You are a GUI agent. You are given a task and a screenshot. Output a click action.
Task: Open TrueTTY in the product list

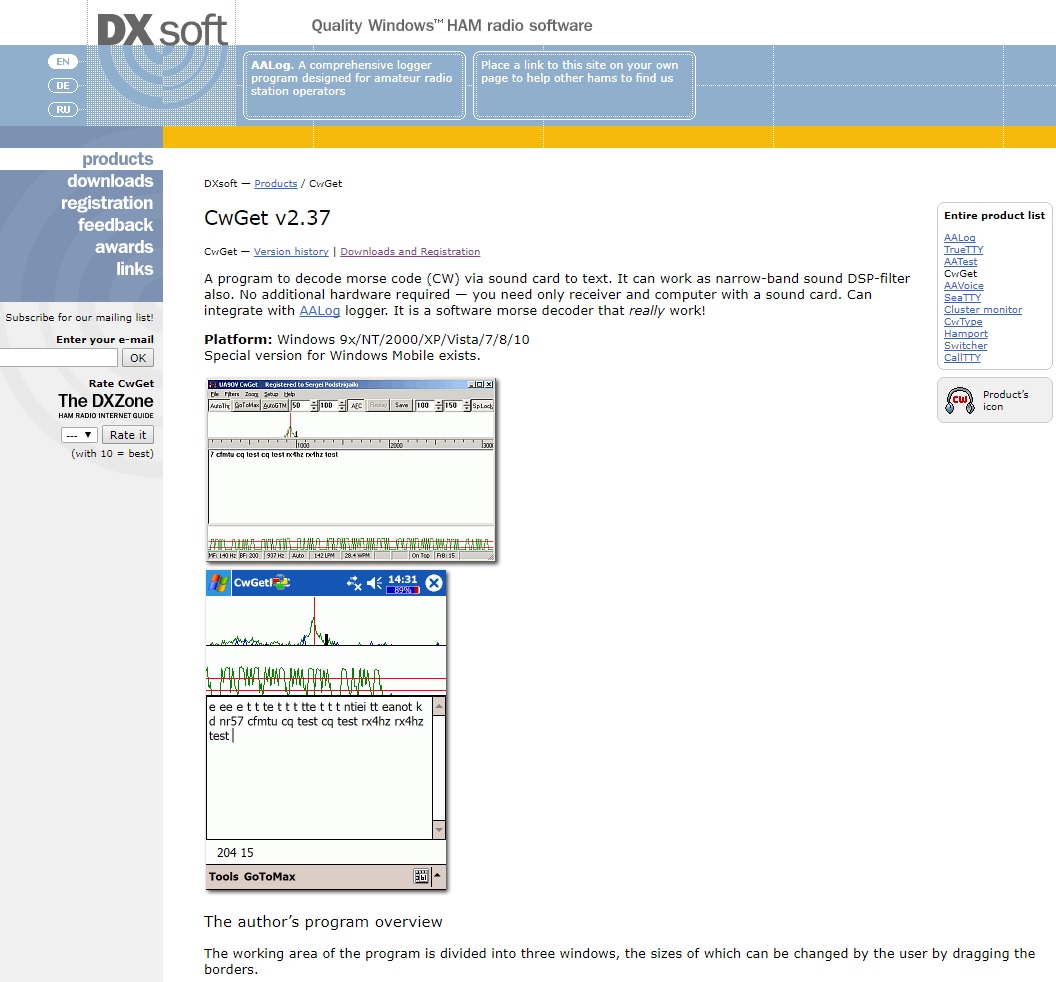coord(963,250)
